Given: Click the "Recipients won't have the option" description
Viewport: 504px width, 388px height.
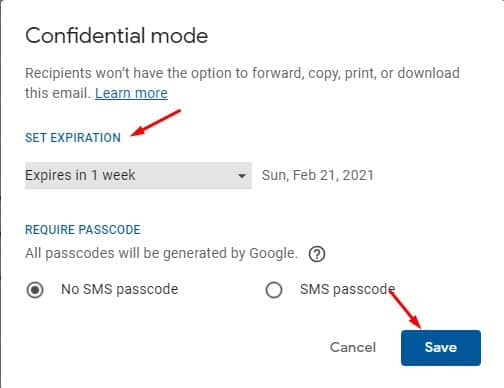Looking at the screenshot, I should 242,83.
